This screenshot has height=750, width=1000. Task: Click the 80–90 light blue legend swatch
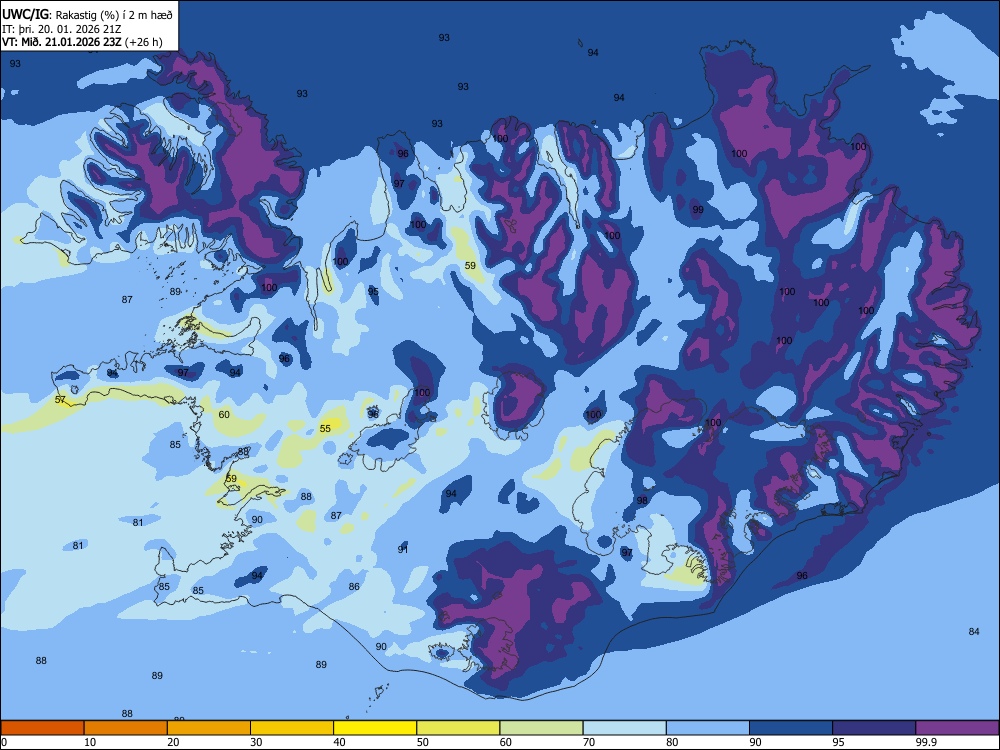[708, 728]
